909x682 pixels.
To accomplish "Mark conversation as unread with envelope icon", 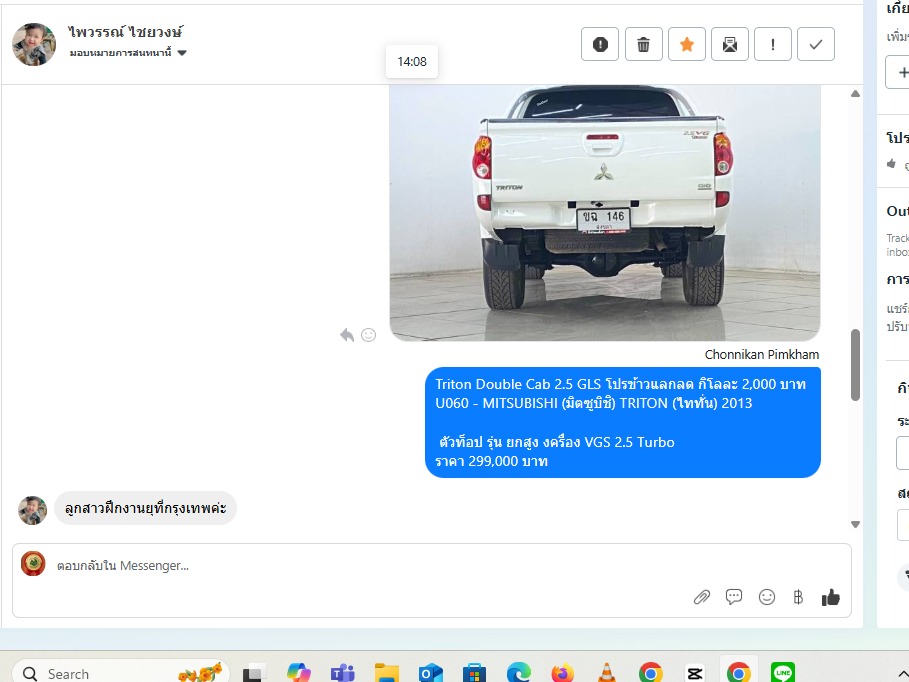I will pos(730,44).
